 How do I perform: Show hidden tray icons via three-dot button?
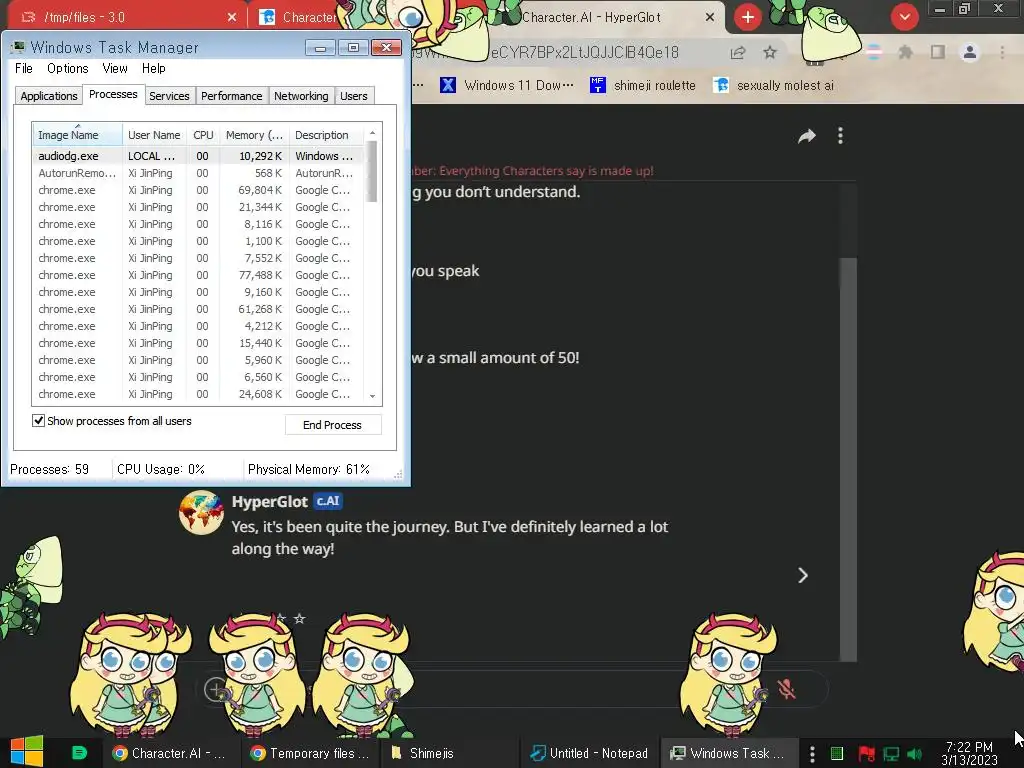[812, 754]
